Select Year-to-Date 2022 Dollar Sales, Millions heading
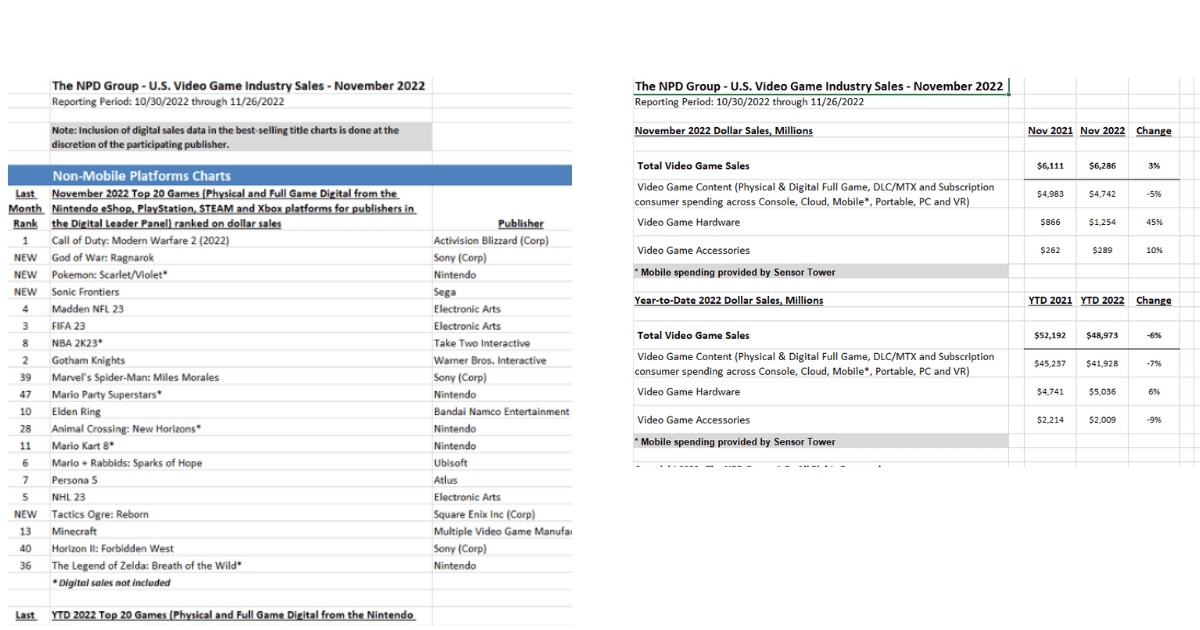 (729, 300)
